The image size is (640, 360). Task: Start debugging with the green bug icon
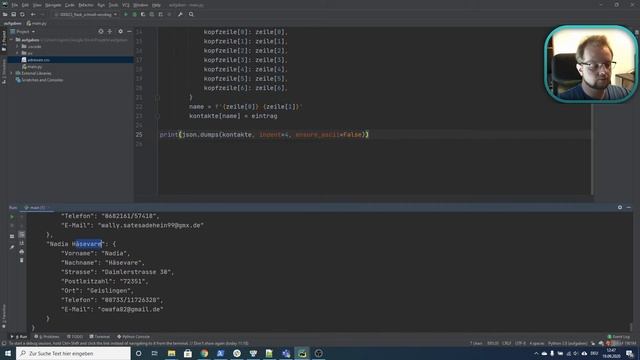[x=134, y=14]
